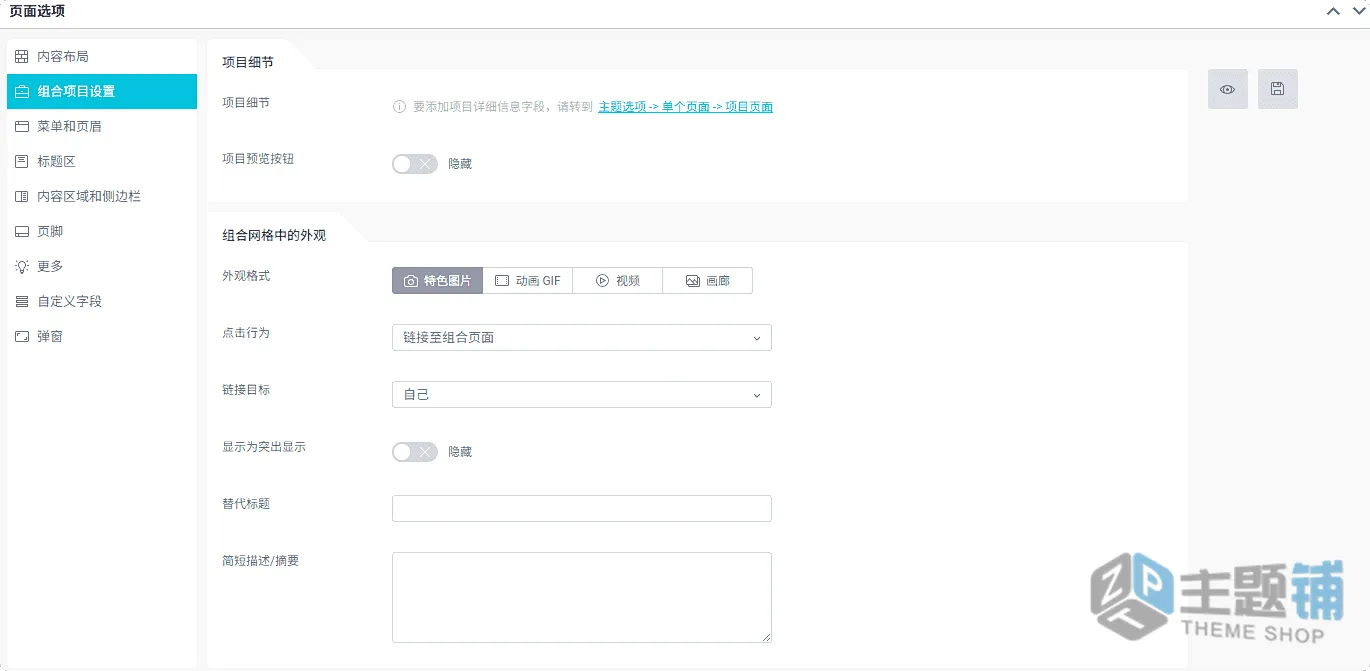Viewport: 1370px width, 671px height.
Task: Click the 外观格式 field label
Action: (246, 276)
